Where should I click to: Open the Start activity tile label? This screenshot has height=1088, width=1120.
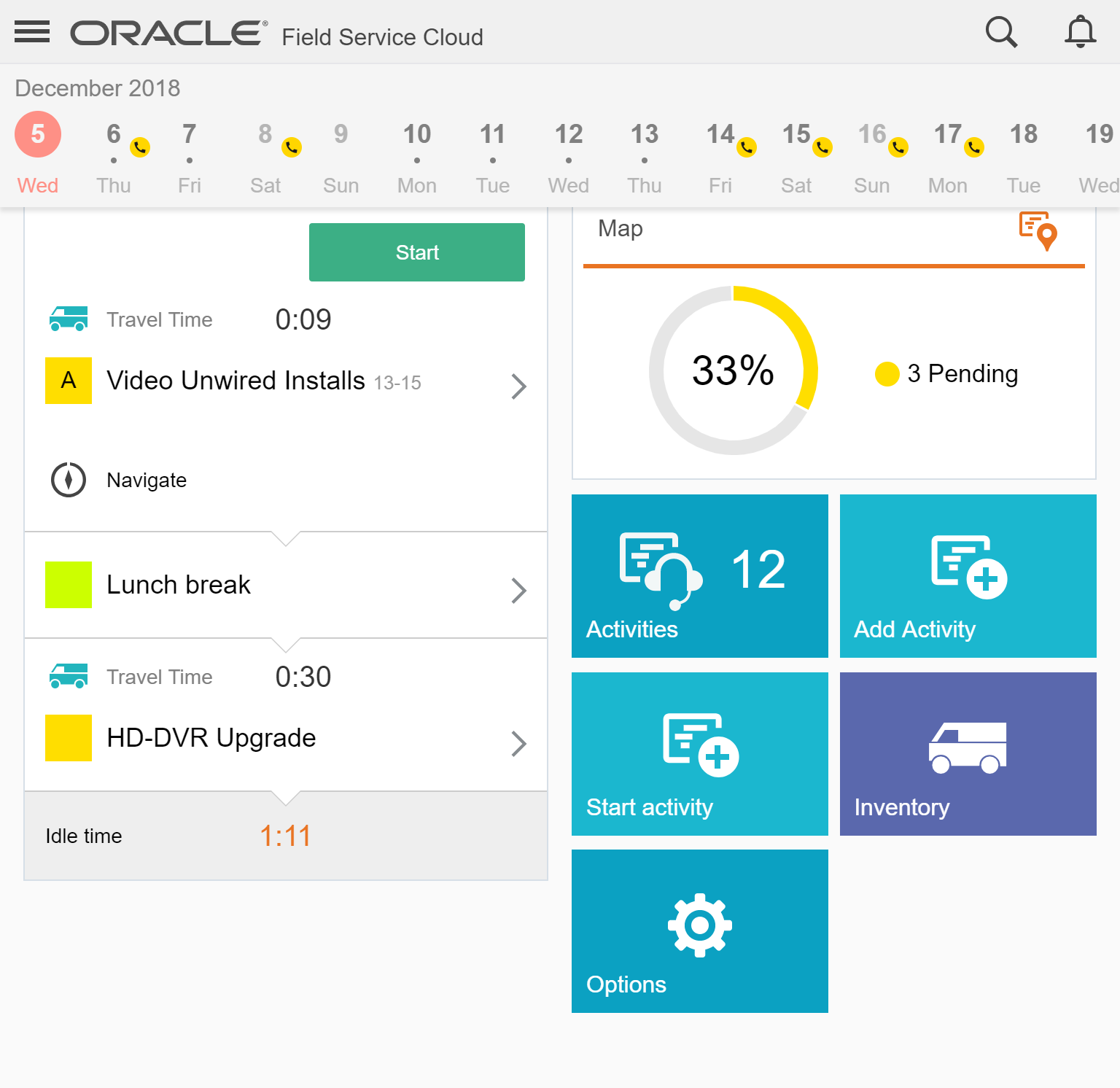click(x=650, y=807)
